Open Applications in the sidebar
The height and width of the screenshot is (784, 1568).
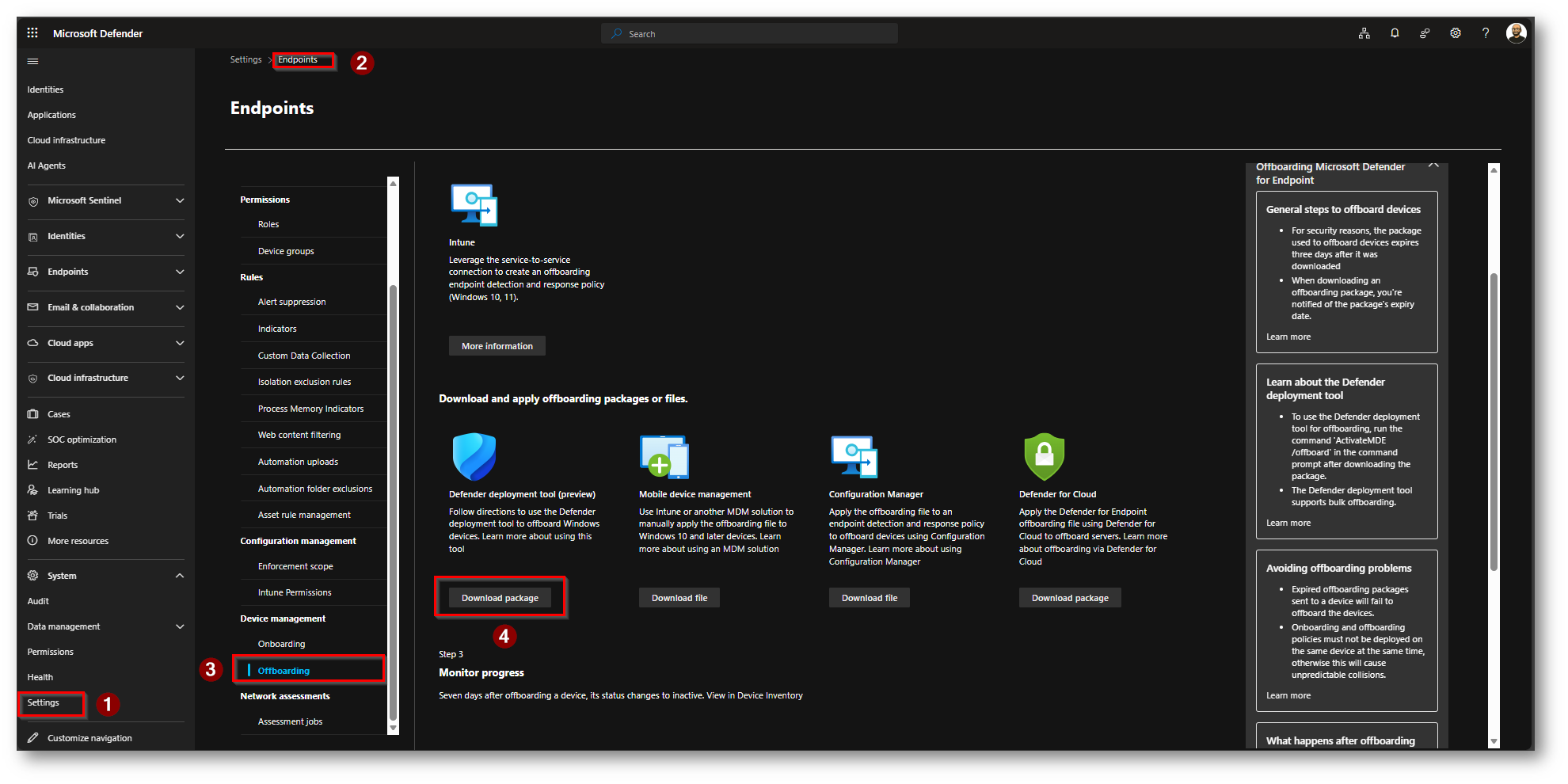[51, 115]
